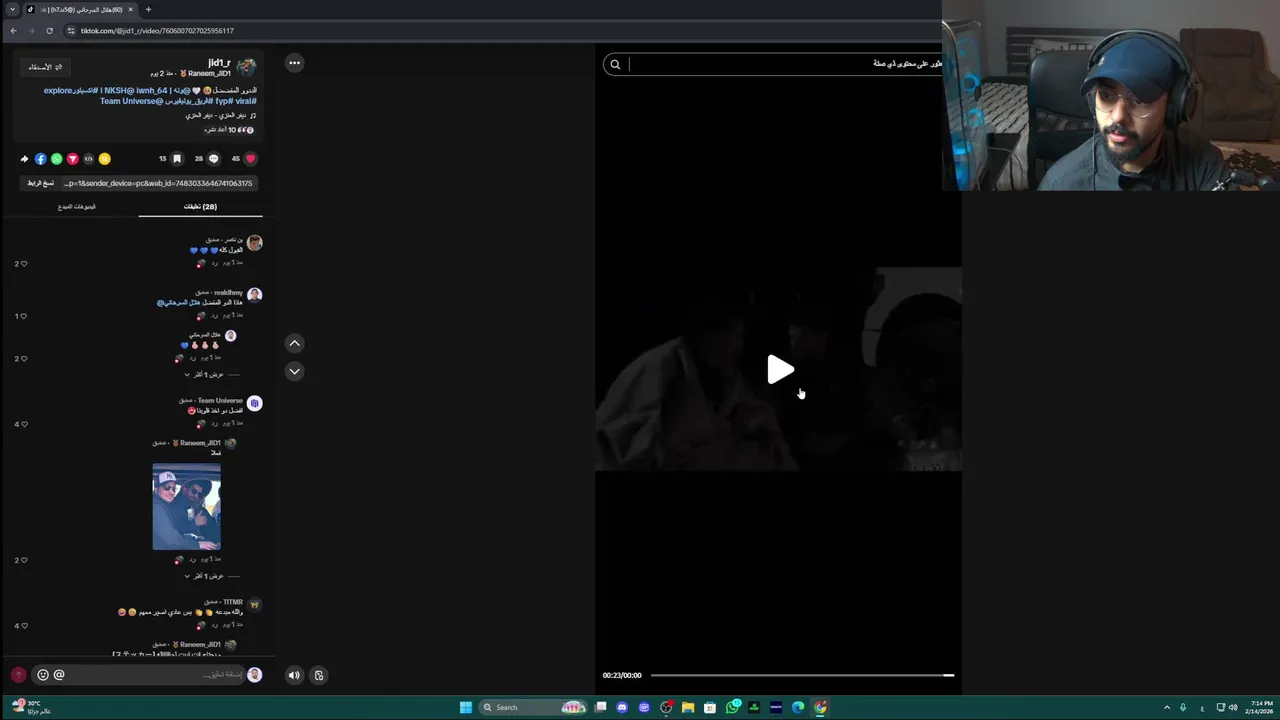
Task: Switch to the comments (28) tab
Action: click(x=200, y=206)
